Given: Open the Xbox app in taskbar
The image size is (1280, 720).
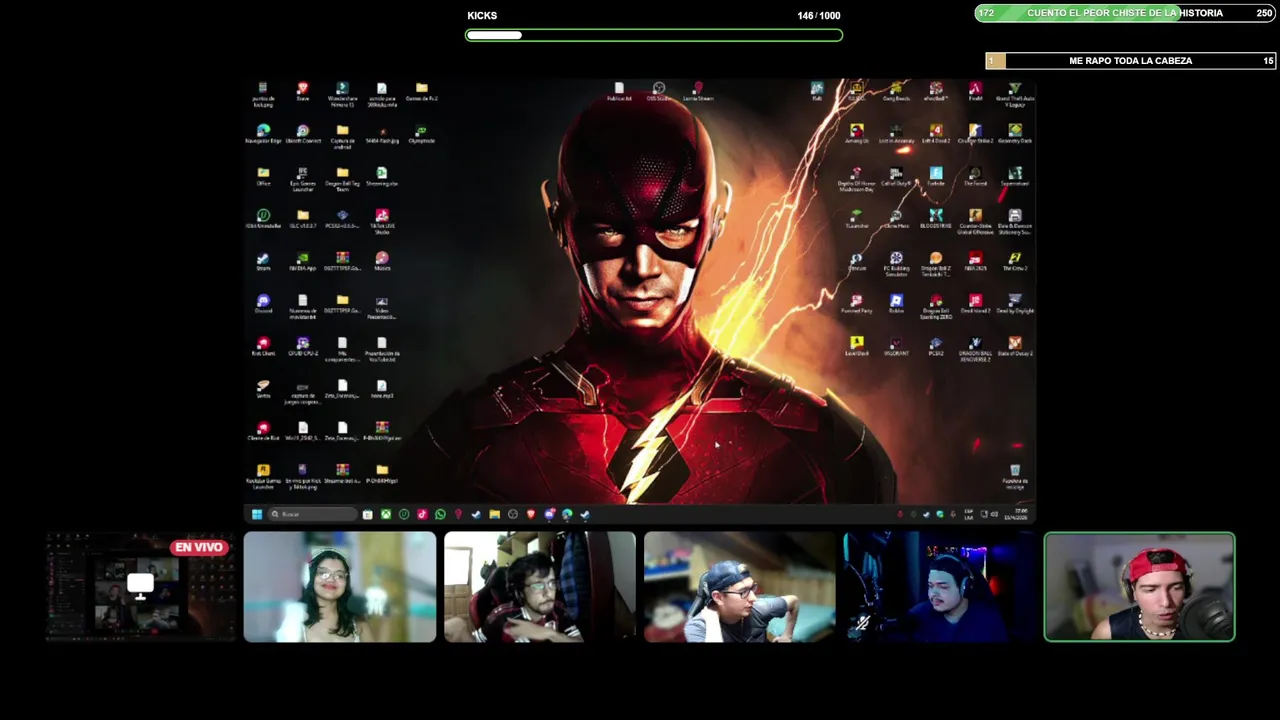Looking at the screenshot, I should tap(385, 514).
